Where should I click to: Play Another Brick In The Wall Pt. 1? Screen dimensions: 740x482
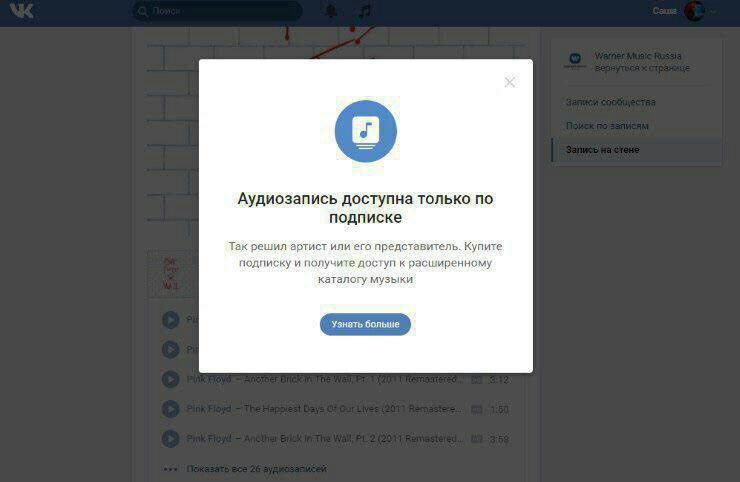pyautogui.click(x=170, y=380)
